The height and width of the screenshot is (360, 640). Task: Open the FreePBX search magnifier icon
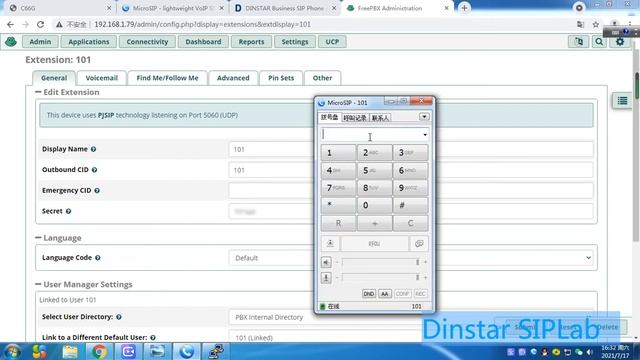click(599, 42)
